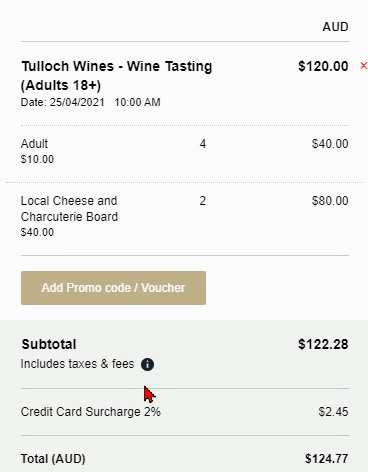Click the subtotal amount $122.28
Viewport: 368px width, 472px height.
pos(323,344)
